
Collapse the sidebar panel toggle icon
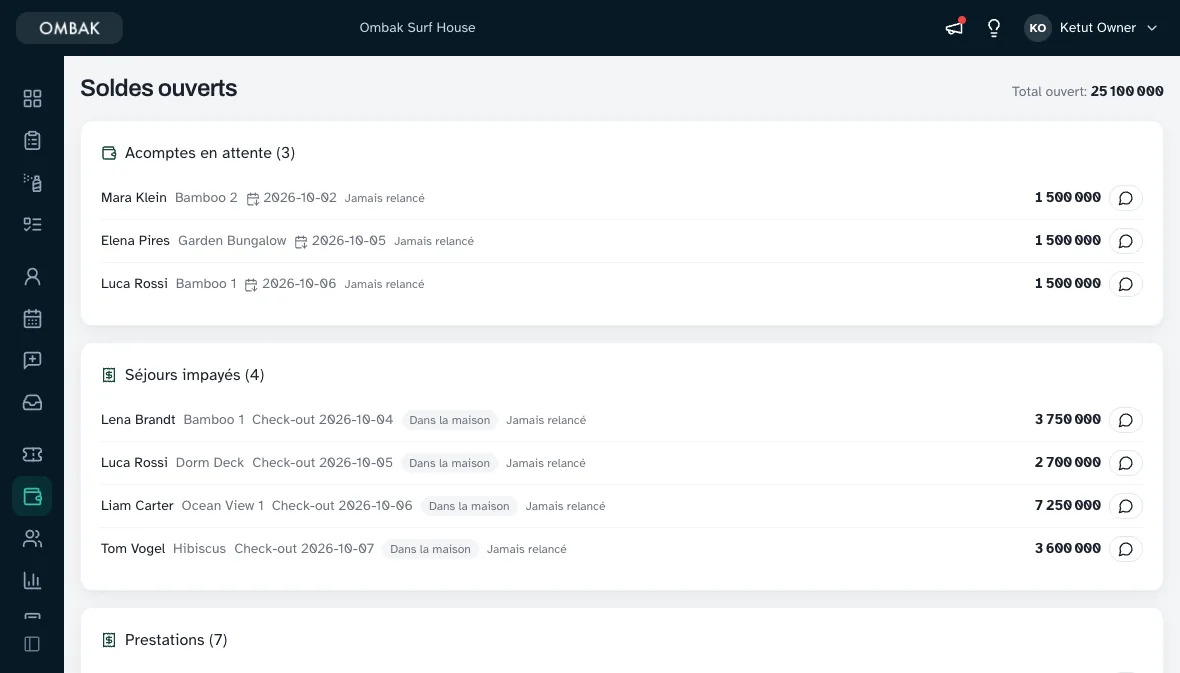point(32,644)
